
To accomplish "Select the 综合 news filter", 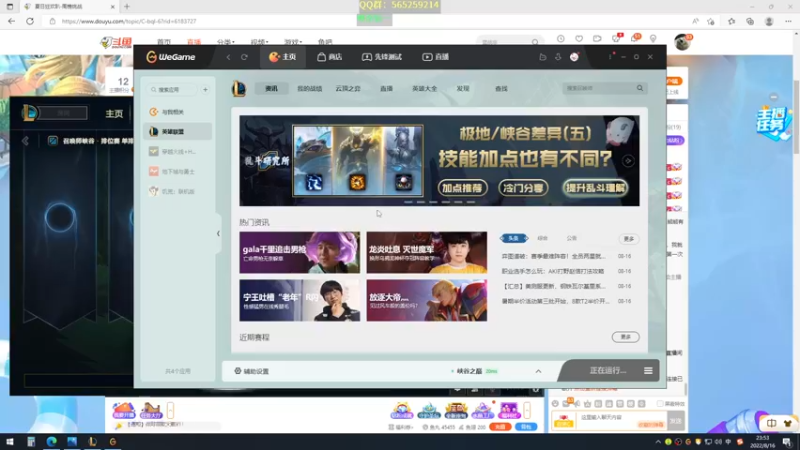I will click(542, 238).
